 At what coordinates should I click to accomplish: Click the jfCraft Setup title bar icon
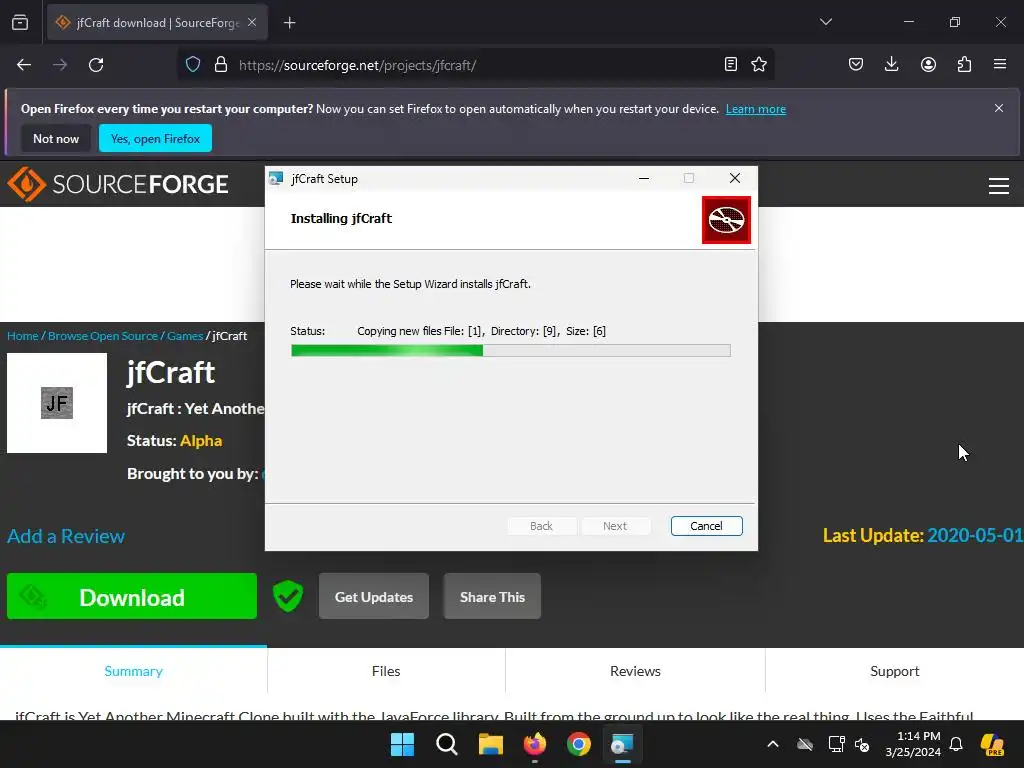276,178
